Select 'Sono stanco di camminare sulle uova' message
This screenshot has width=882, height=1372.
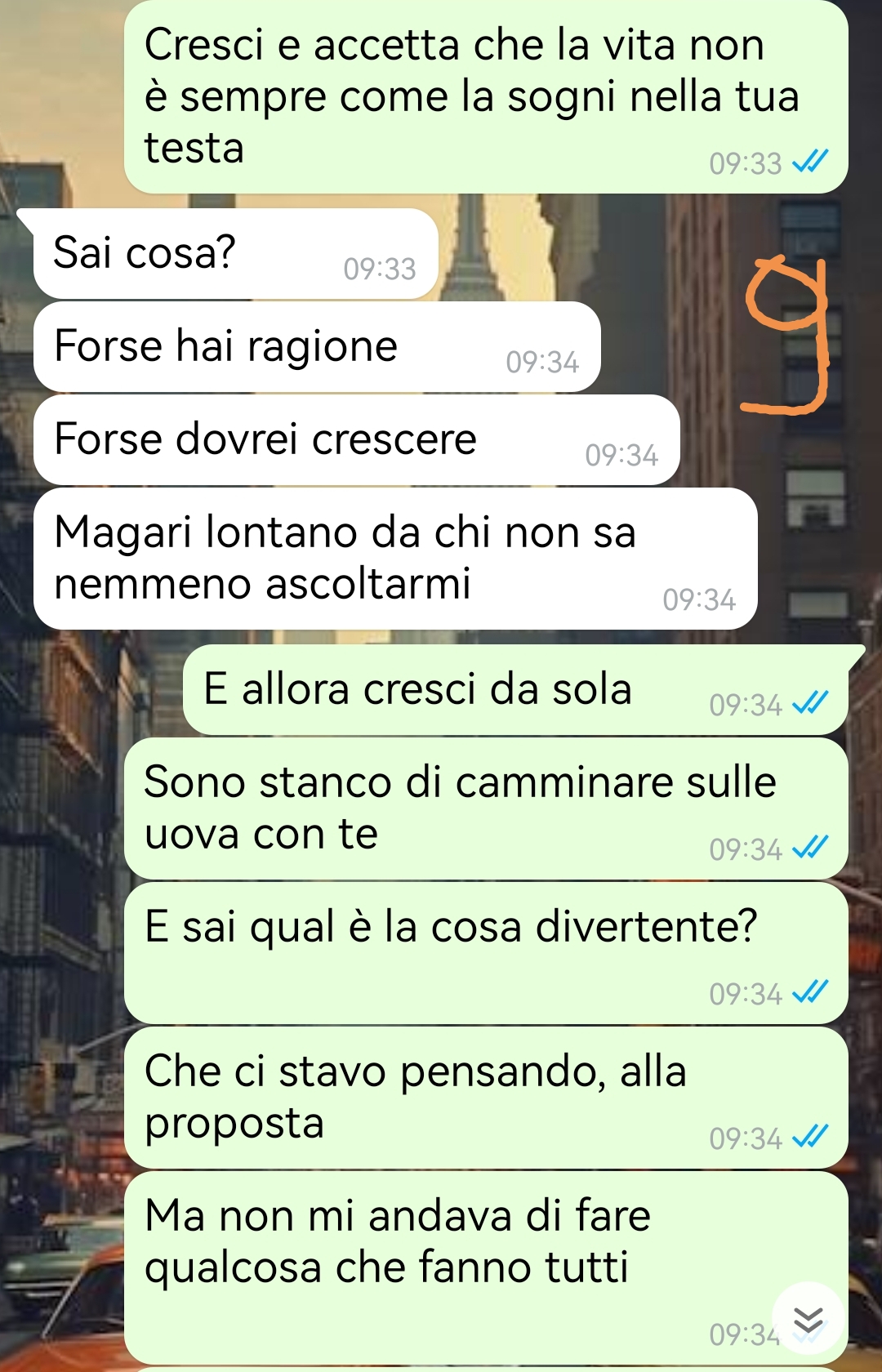click(486, 808)
